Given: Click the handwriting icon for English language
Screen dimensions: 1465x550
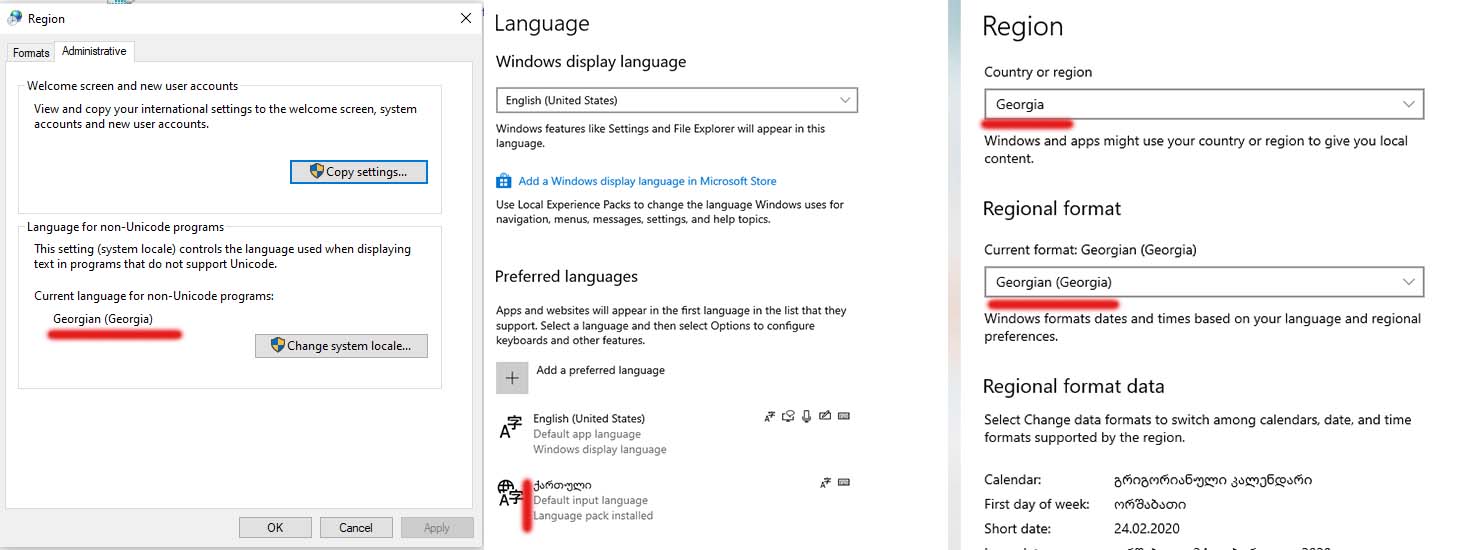Looking at the screenshot, I should [826, 416].
